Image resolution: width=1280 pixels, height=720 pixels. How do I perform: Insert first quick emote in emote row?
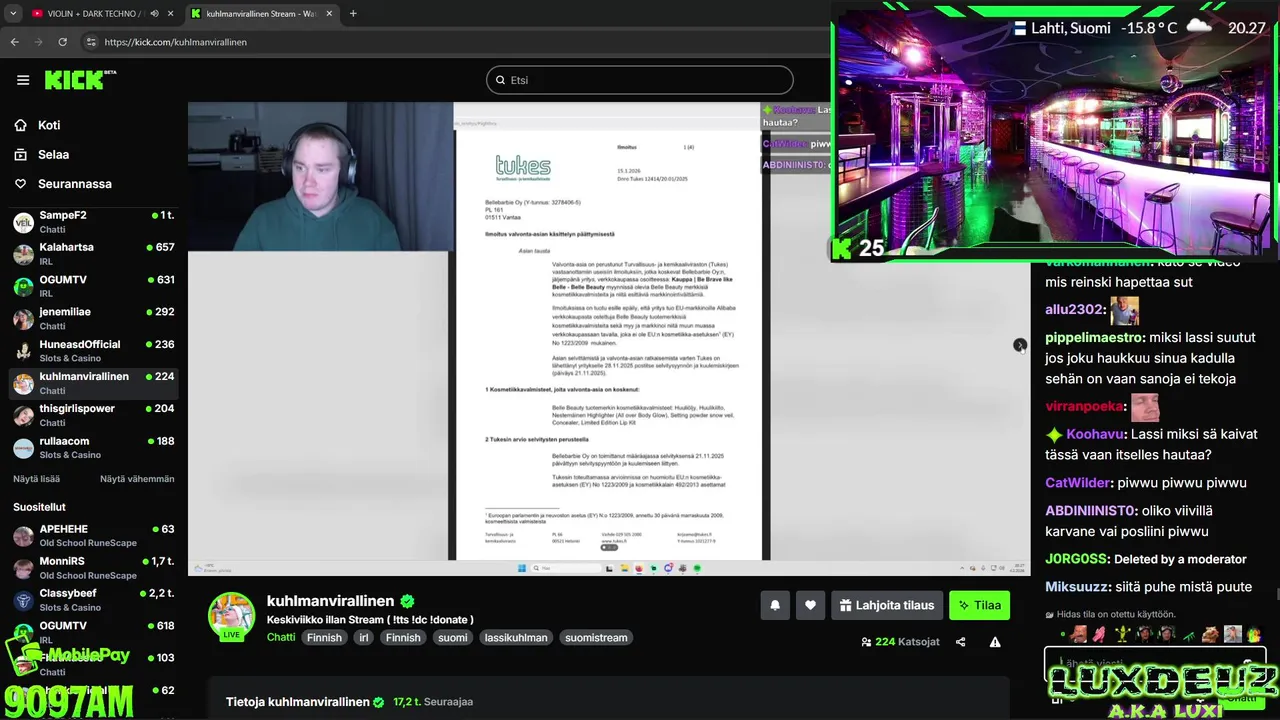pyautogui.click(x=1079, y=634)
